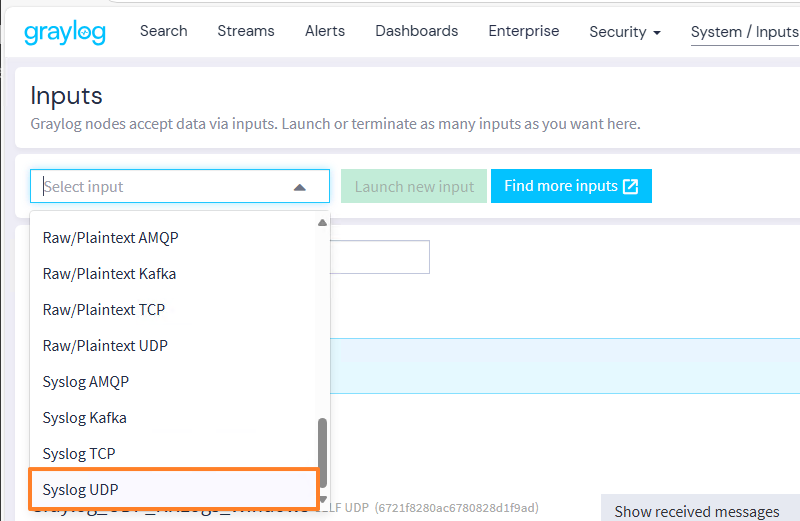Open Dashboards from the navigation bar
Viewport: 800px width, 521px height.
pyautogui.click(x=417, y=31)
